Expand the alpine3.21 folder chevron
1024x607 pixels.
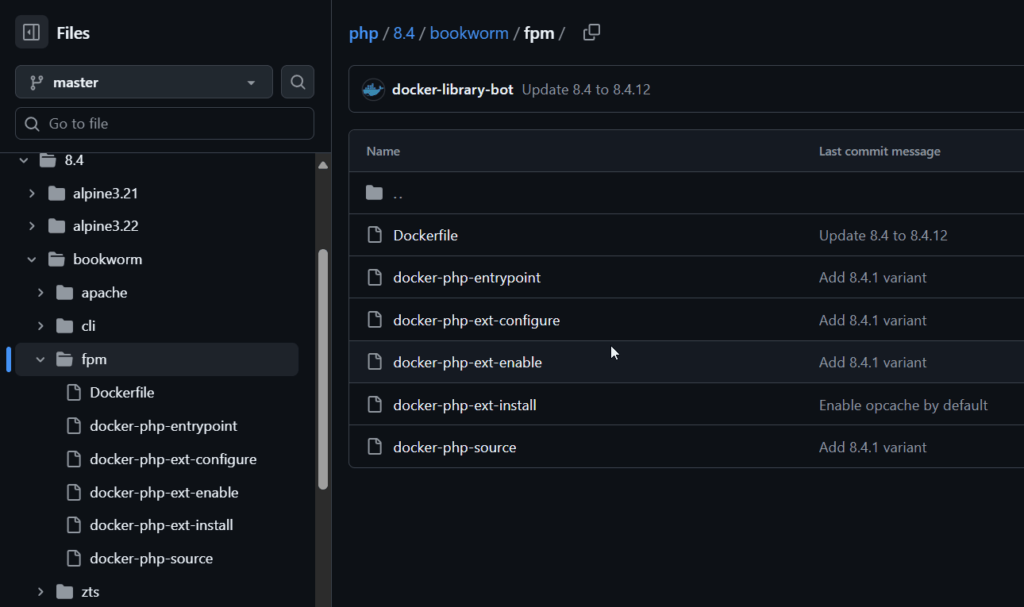tap(32, 193)
